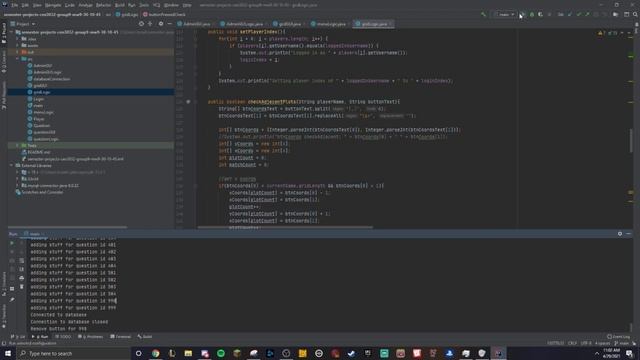Toggle pin tab in the Run panel

(12, 300)
